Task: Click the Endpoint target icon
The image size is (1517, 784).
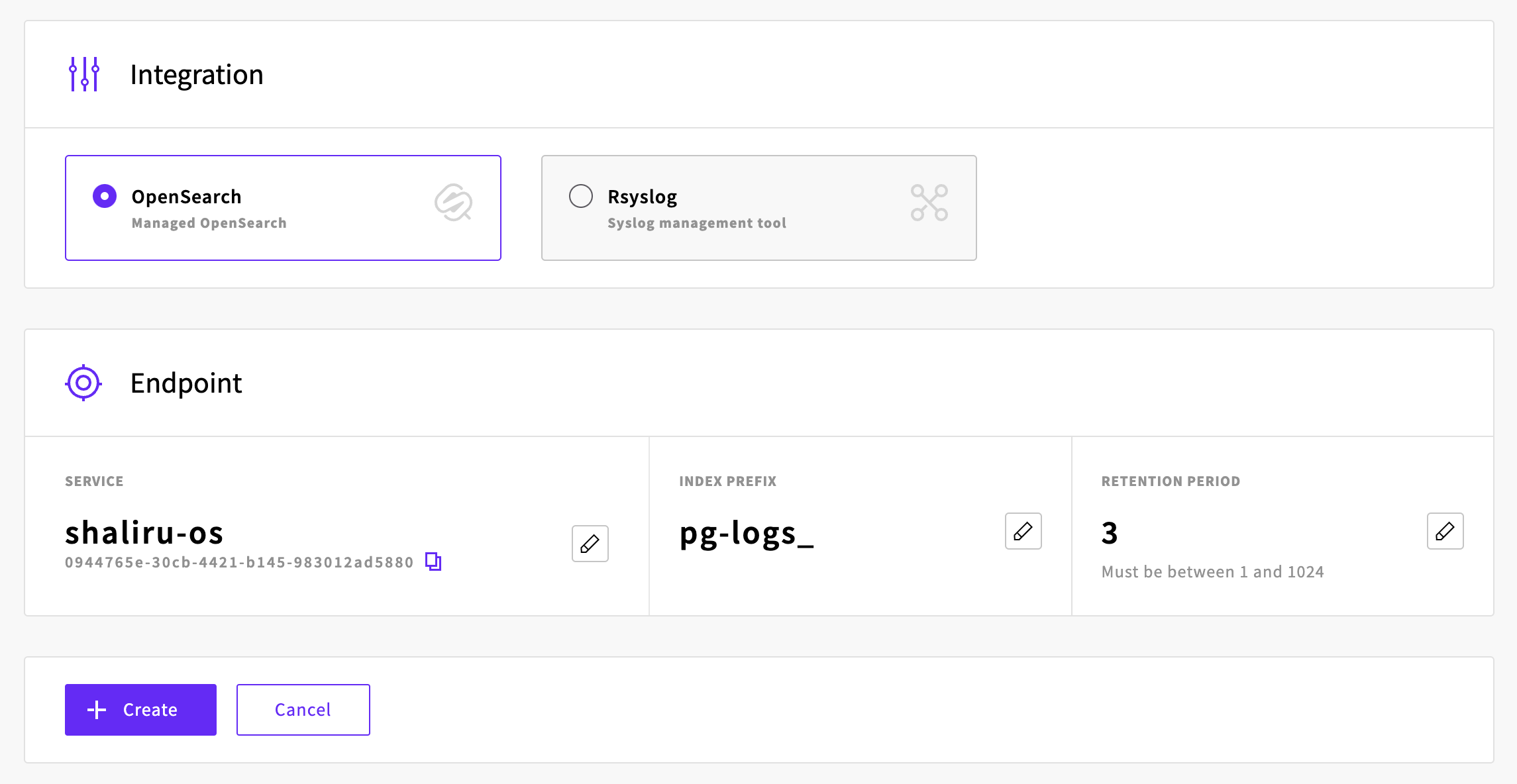Action: [83, 383]
